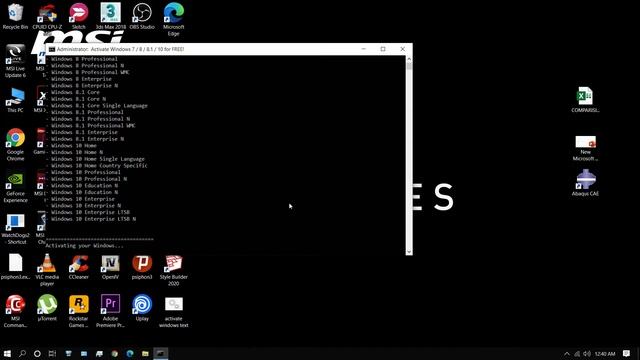Viewport: 640px width, 360px height.
Task: Open This PC desktop icon
Action: 16,100
